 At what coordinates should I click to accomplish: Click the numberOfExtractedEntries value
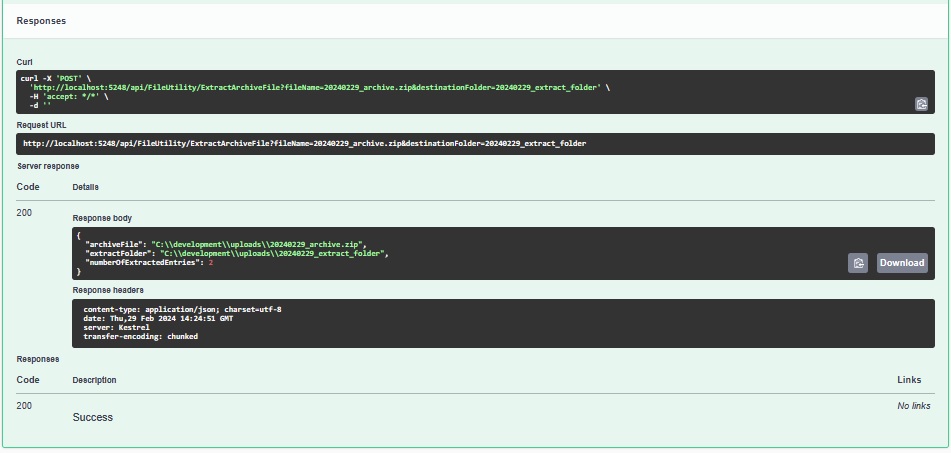pos(210,263)
